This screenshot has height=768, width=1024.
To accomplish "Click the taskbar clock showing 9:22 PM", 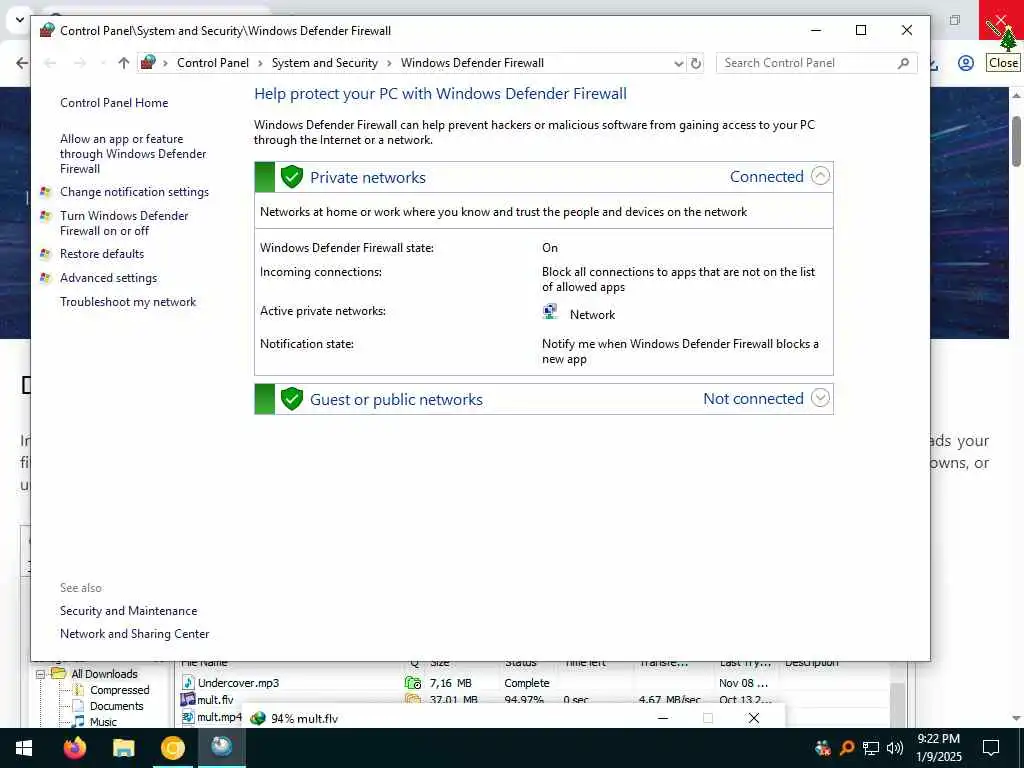I will (x=938, y=748).
